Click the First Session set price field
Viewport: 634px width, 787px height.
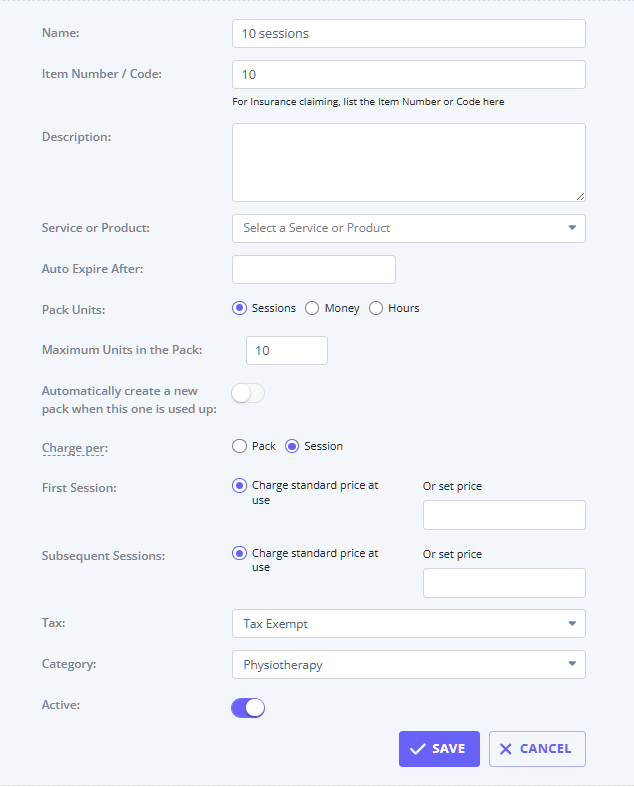pyautogui.click(x=504, y=515)
